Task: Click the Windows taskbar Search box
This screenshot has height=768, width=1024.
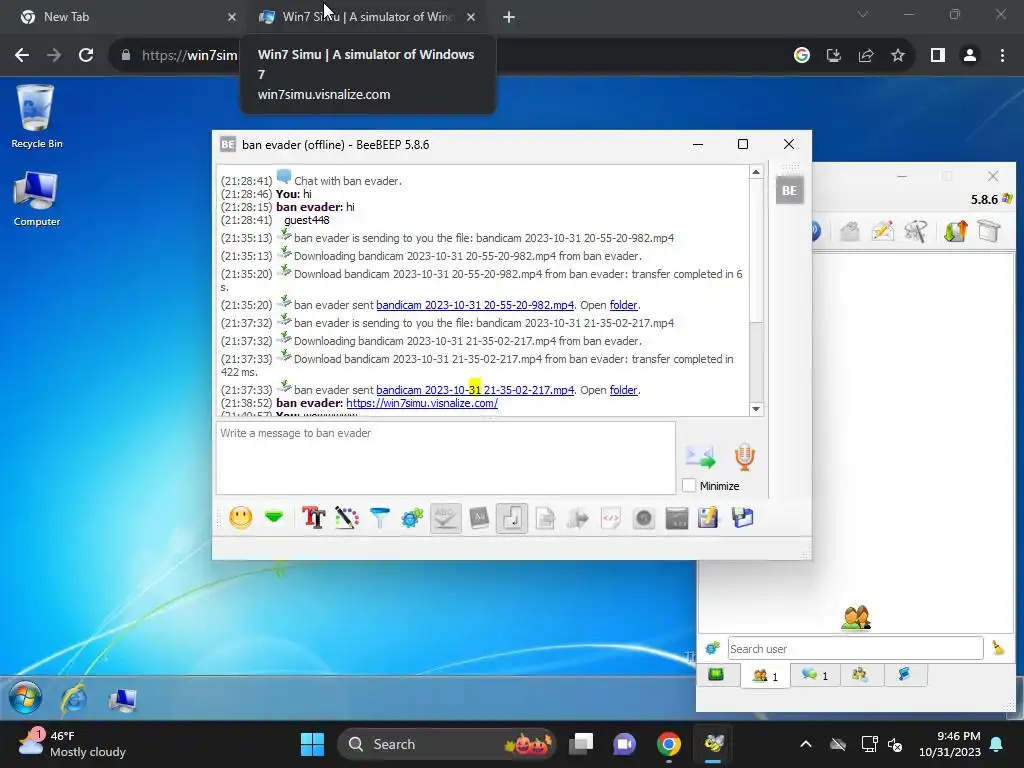Action: tap(447, 744)
